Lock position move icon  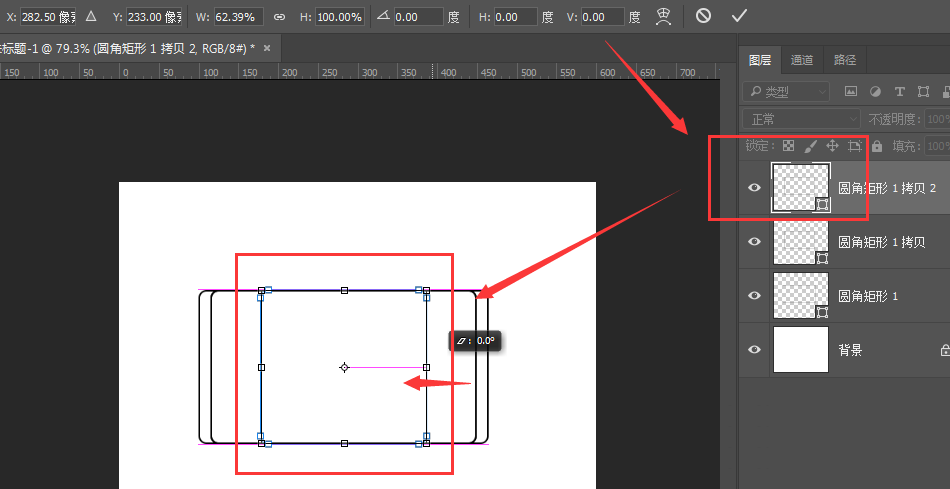pos(832,145)
